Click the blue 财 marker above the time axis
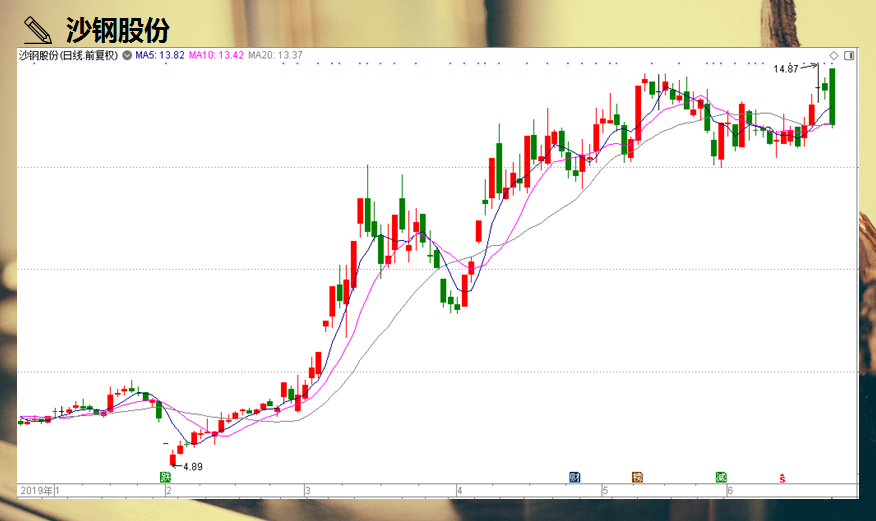The height and width of the screenshot is (521, 876). pyautogui.click(x=574, y=477)
